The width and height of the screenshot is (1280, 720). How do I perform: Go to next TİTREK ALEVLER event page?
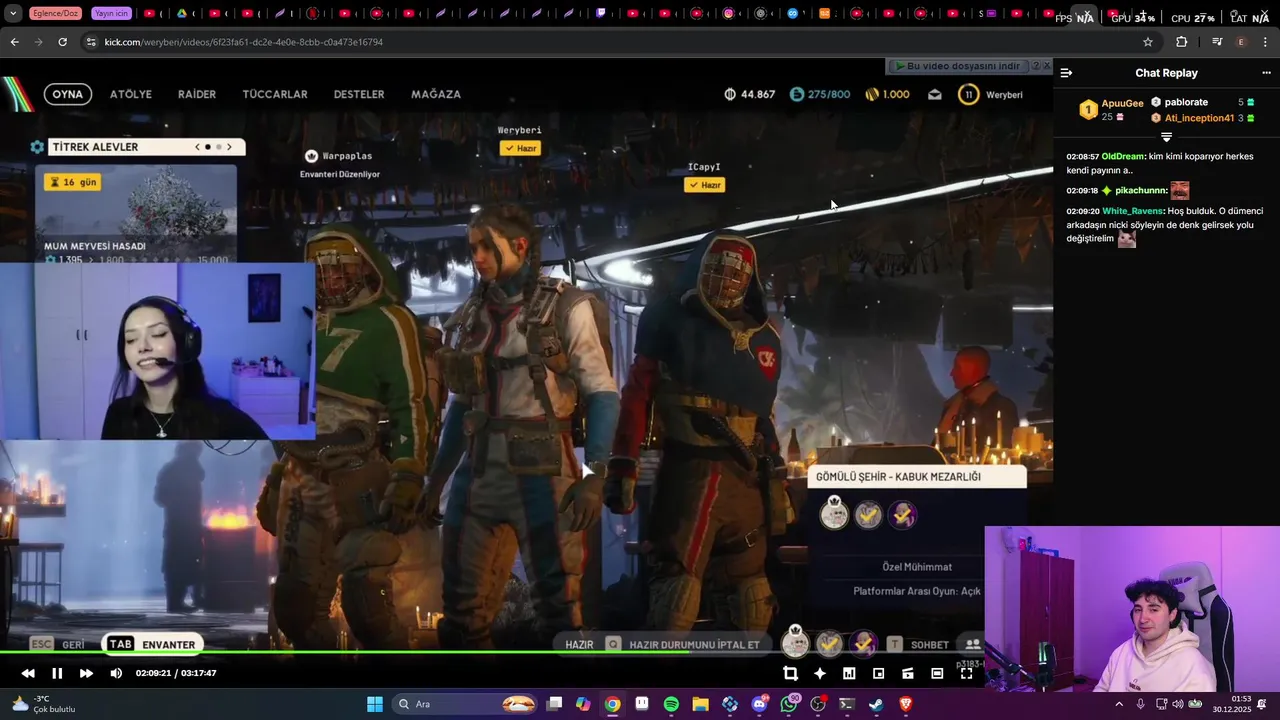coord(229,147)
